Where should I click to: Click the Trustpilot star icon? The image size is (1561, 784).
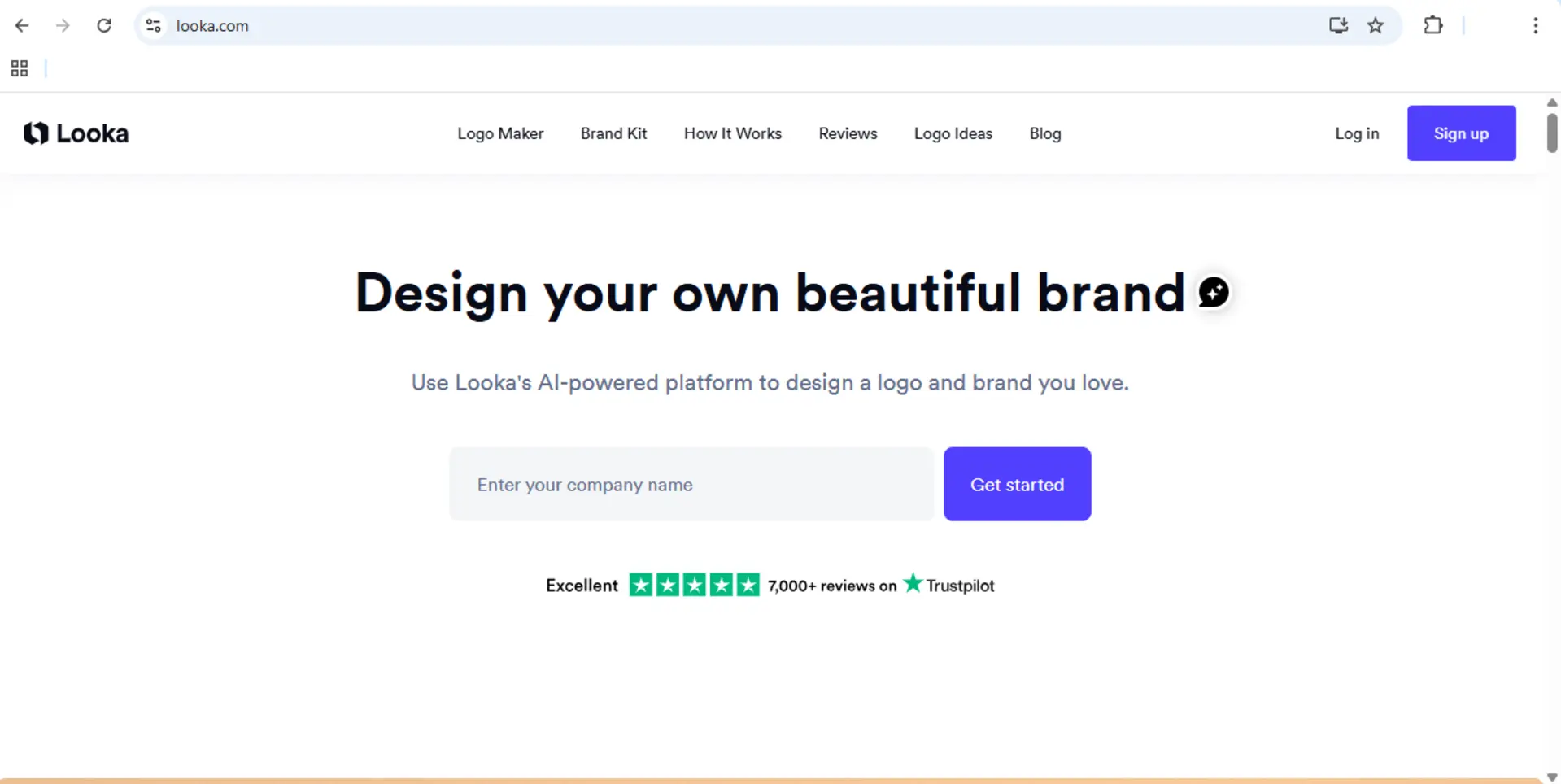click(x=913, y=583)
